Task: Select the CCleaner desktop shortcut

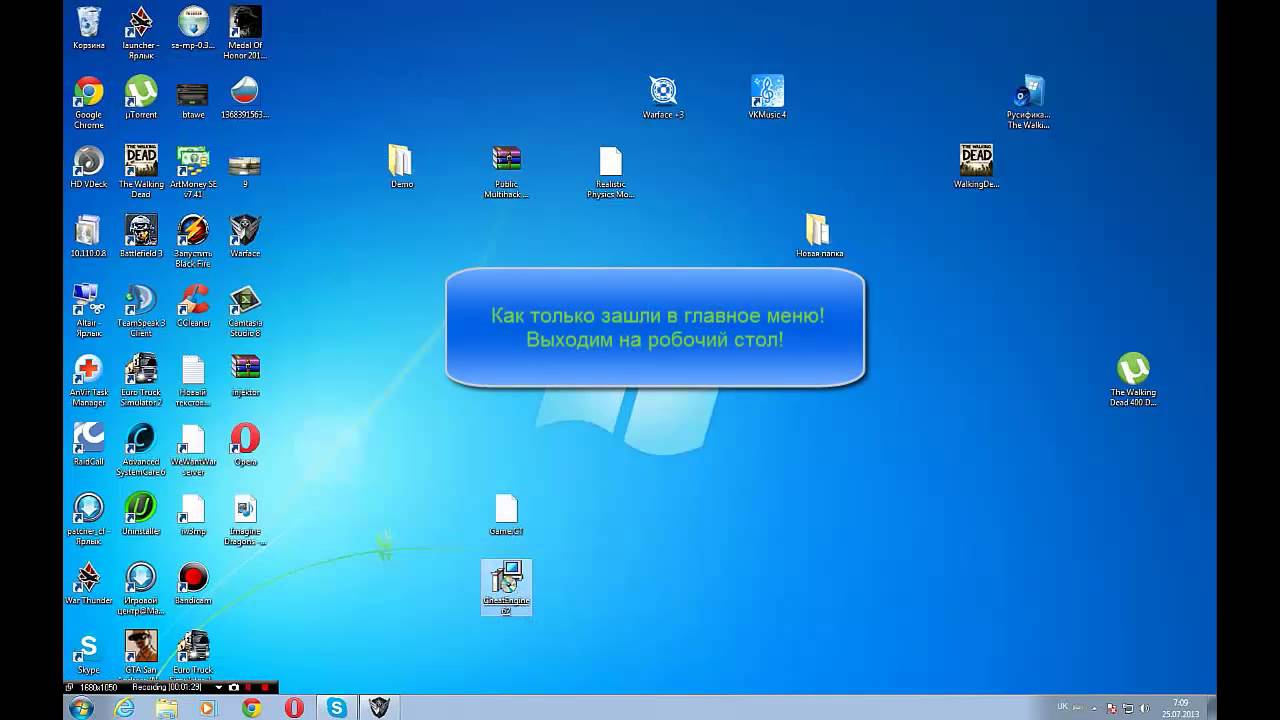Action: click(193, 305)
